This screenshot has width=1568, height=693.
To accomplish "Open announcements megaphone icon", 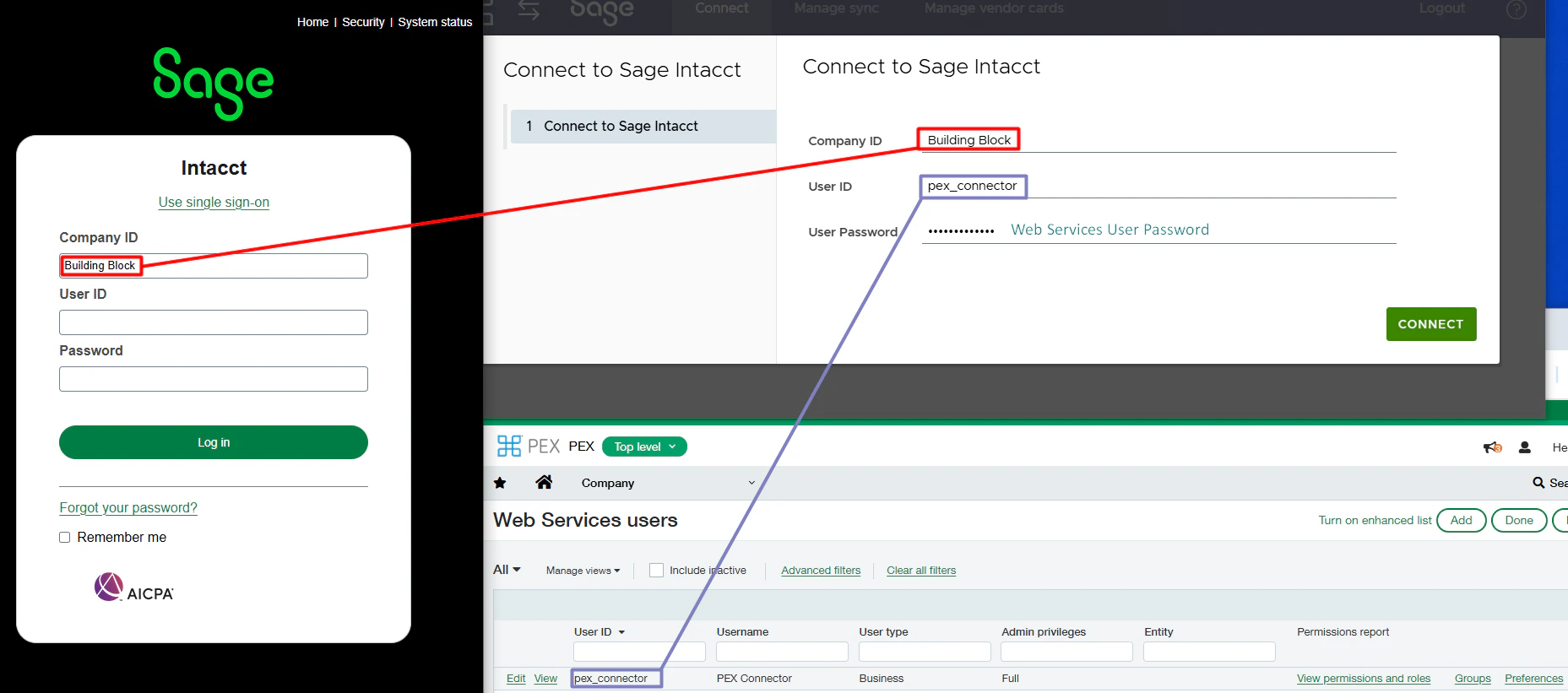I will tap(1492, 447).
